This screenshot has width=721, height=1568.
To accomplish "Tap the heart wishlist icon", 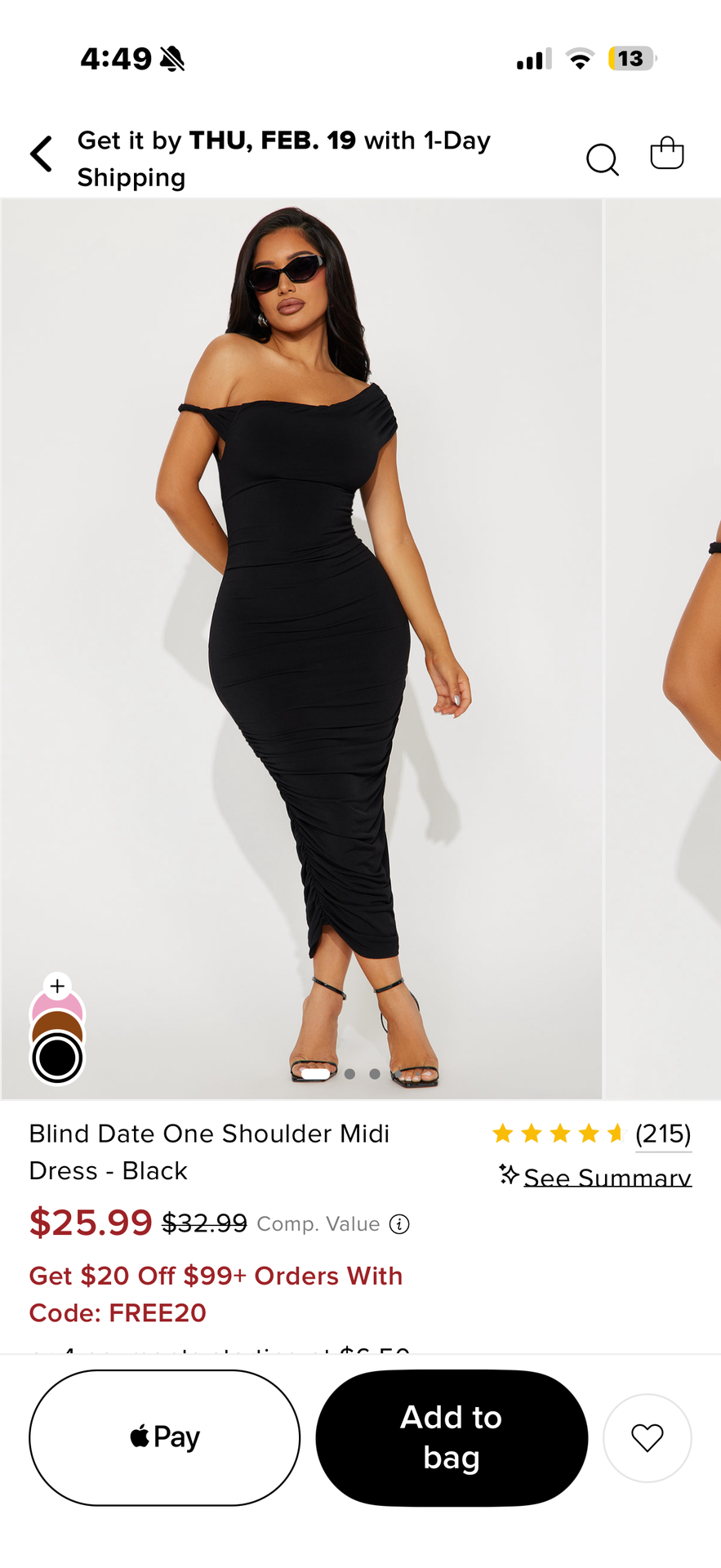I will coord(648,1438).
